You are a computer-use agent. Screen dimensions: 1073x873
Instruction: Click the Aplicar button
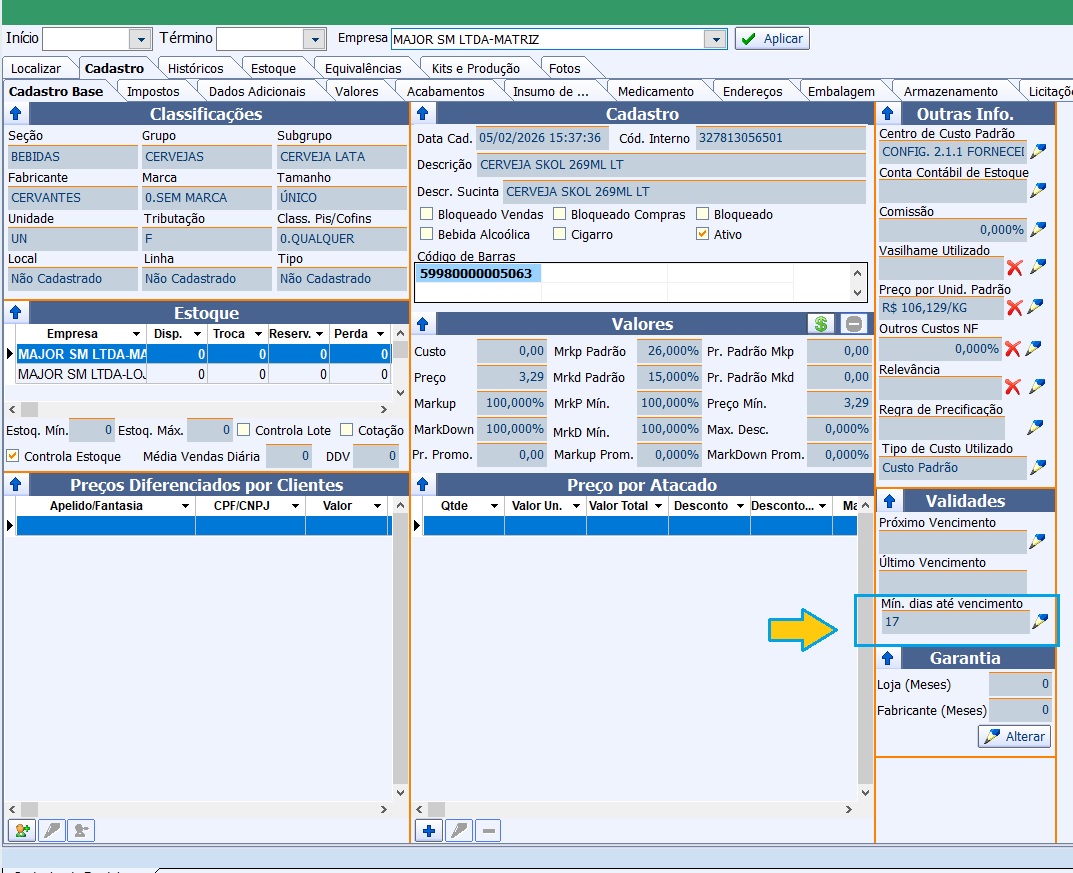(x=772, y=39)
